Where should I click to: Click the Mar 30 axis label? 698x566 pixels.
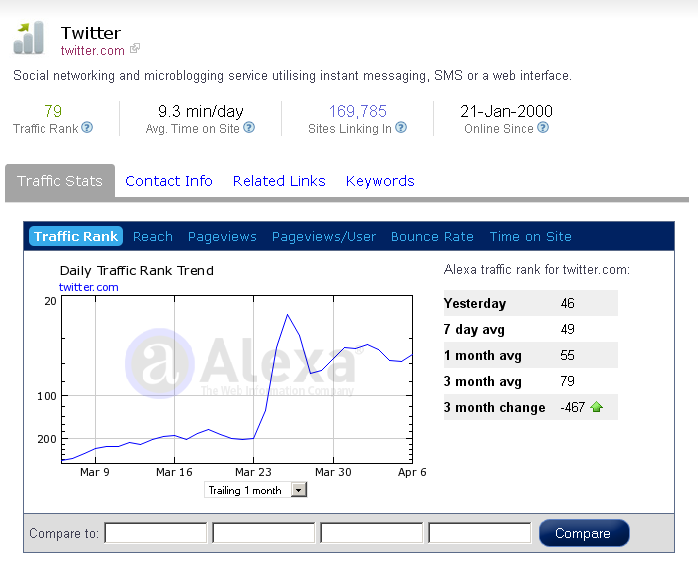(333, 472)
